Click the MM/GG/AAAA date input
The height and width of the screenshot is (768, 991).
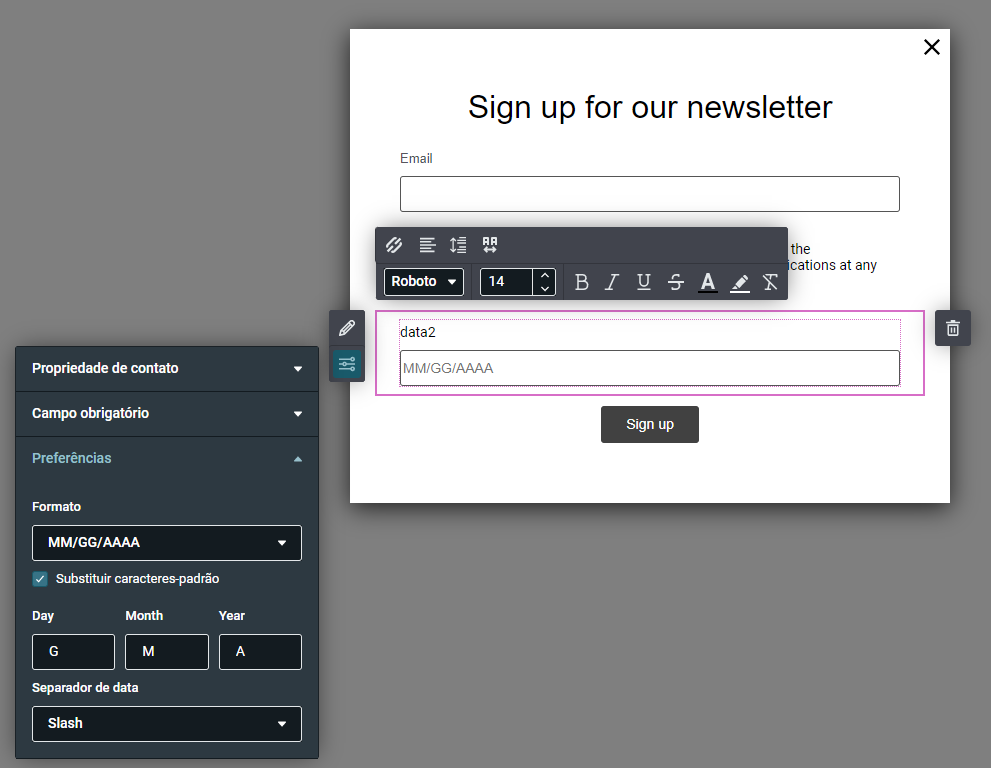[x=650, y=369]
